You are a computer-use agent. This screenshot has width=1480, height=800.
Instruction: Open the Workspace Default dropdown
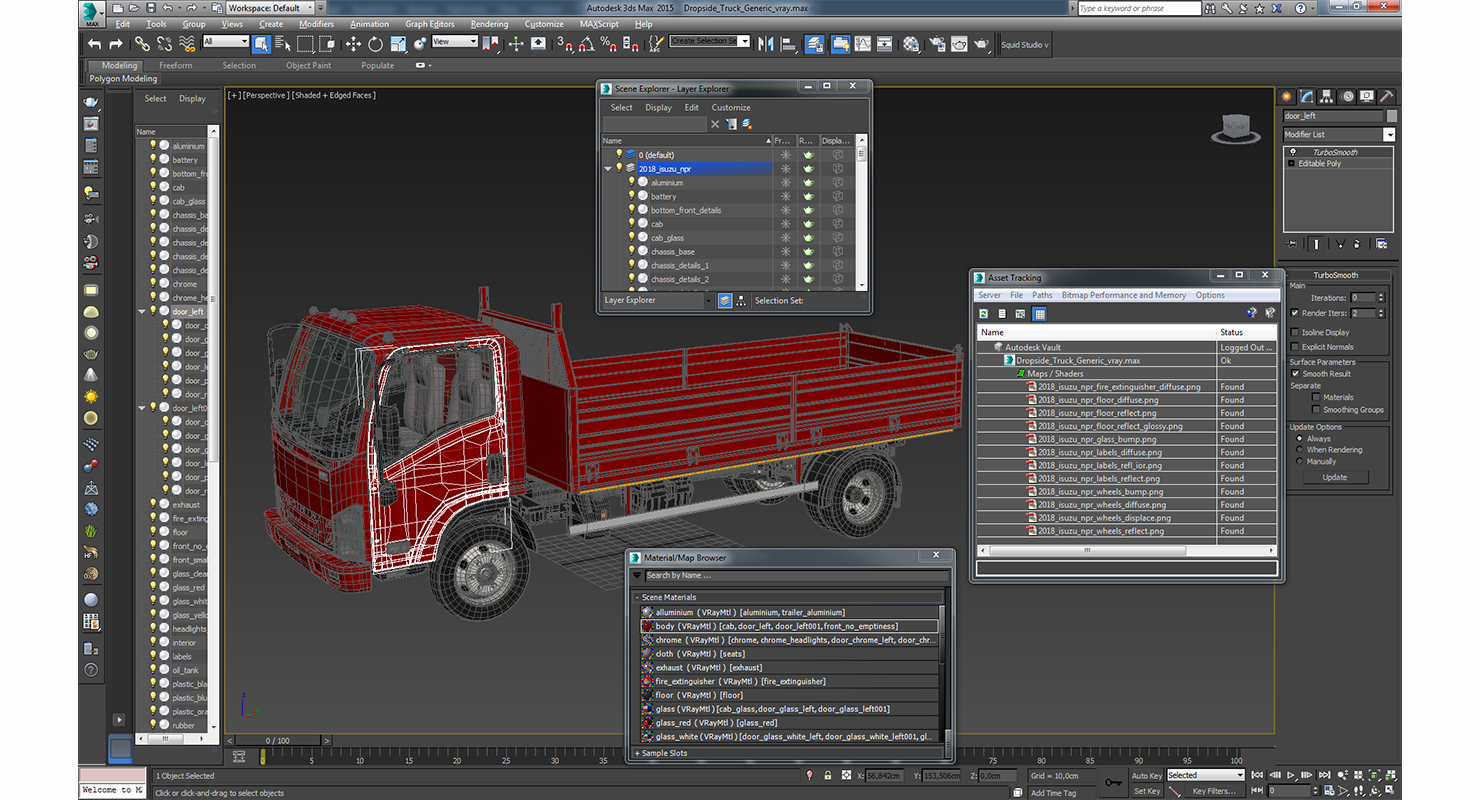[269, 8]
